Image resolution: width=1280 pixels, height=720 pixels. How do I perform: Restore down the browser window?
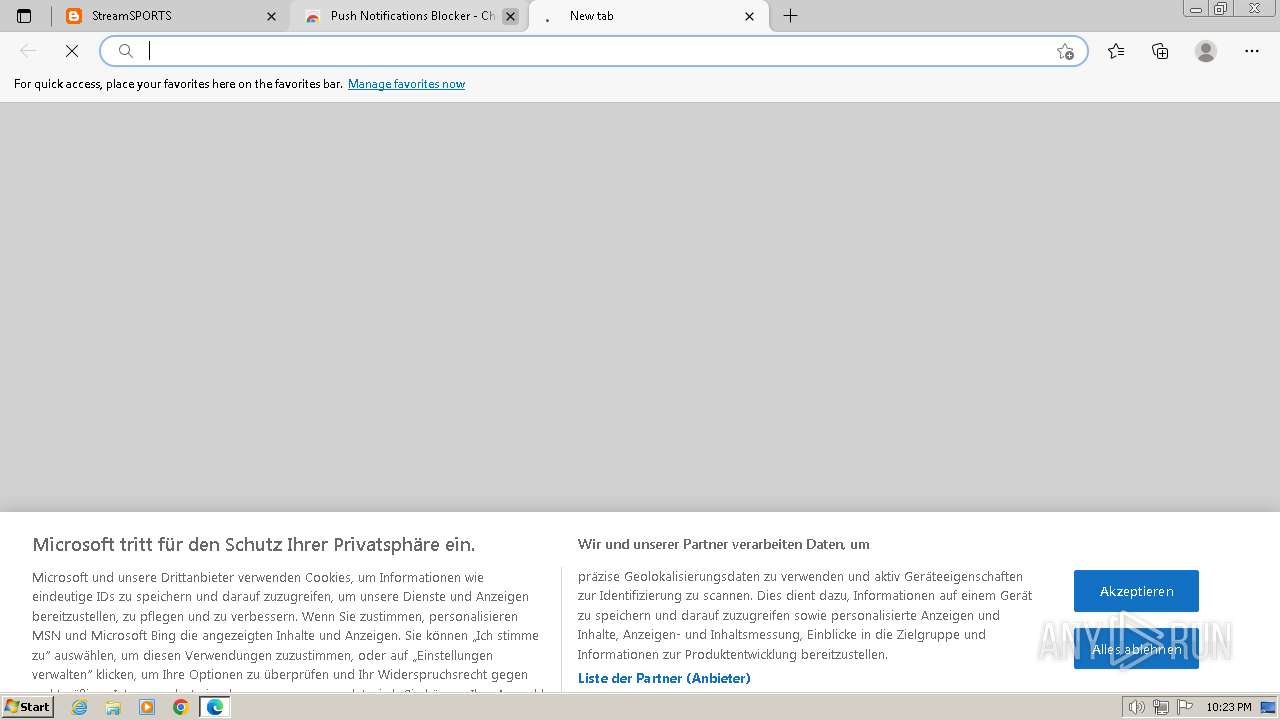pyautogui.click(x=1221, y=9)
